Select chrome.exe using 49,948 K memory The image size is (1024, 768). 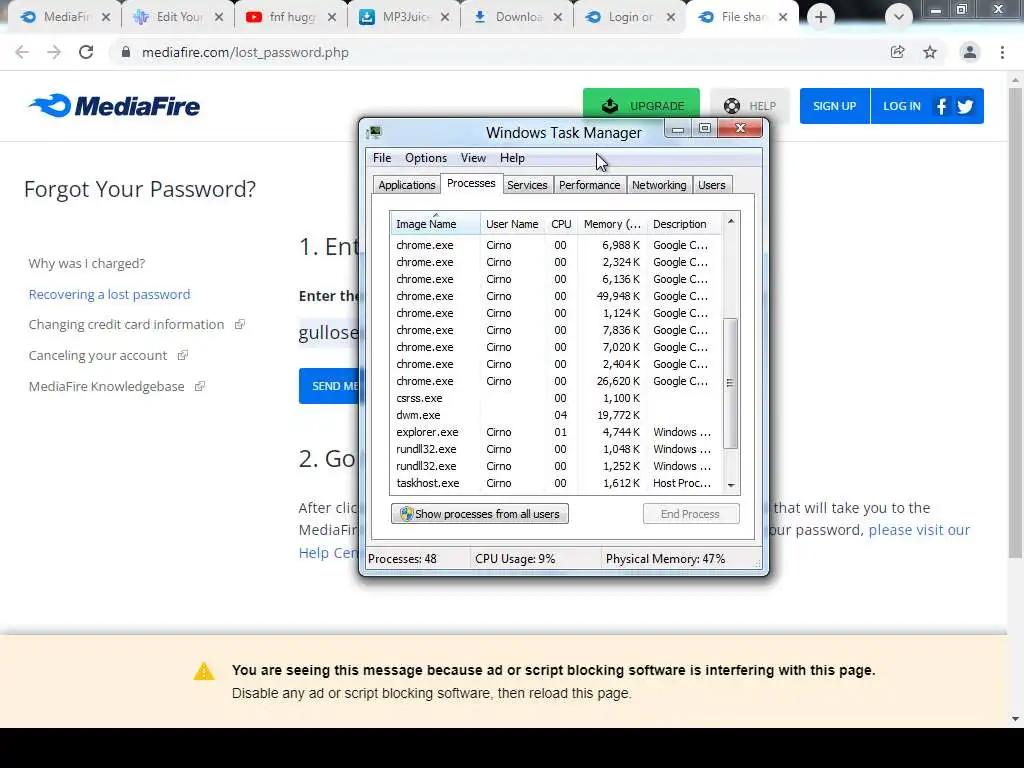click(x=556, y=296)
